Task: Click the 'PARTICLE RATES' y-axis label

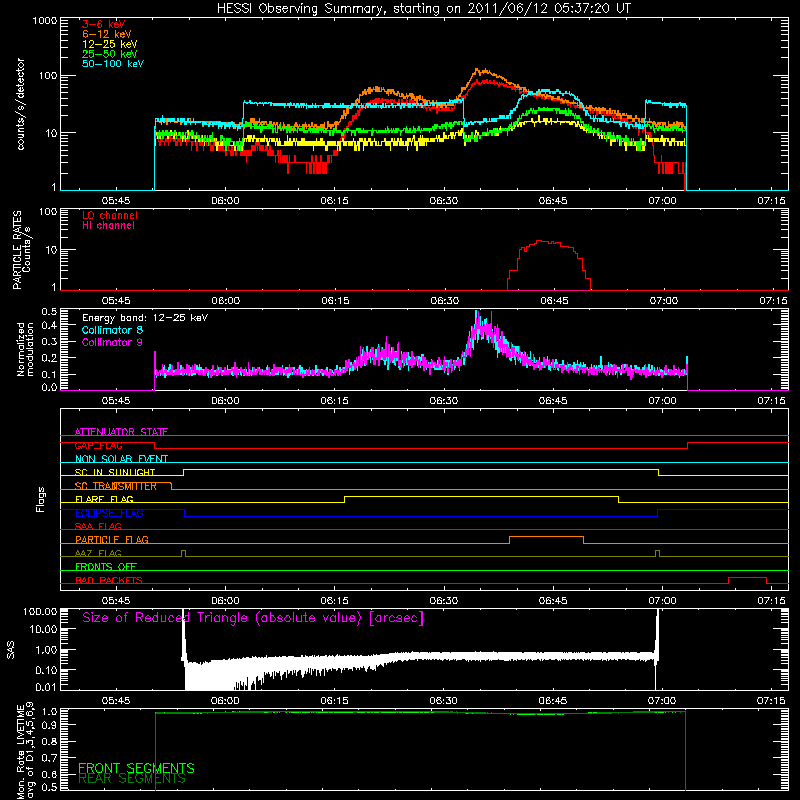Action: point(17,250)
